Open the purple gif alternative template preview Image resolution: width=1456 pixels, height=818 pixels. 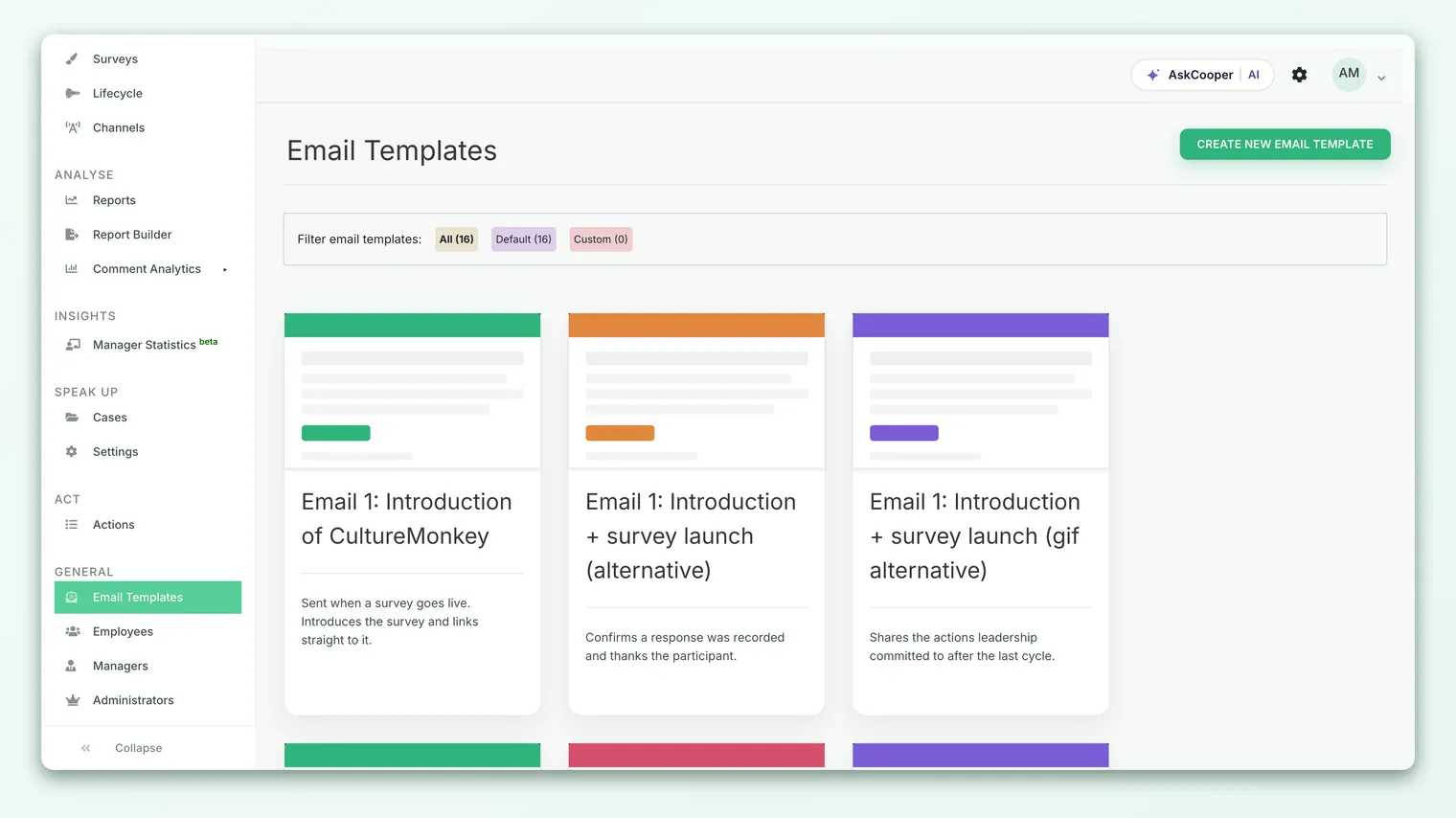(981, 391)
